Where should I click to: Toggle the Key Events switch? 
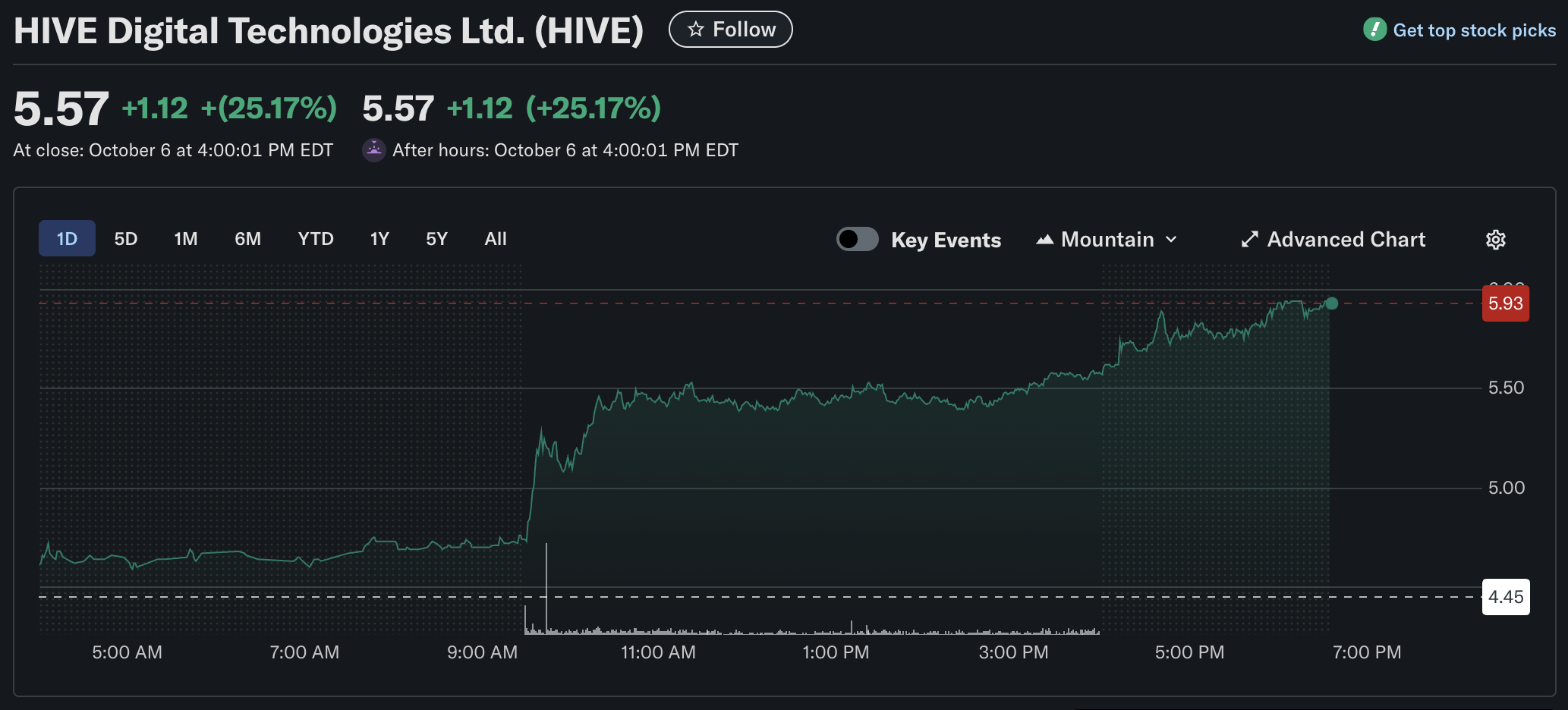(x=857, y=239)
